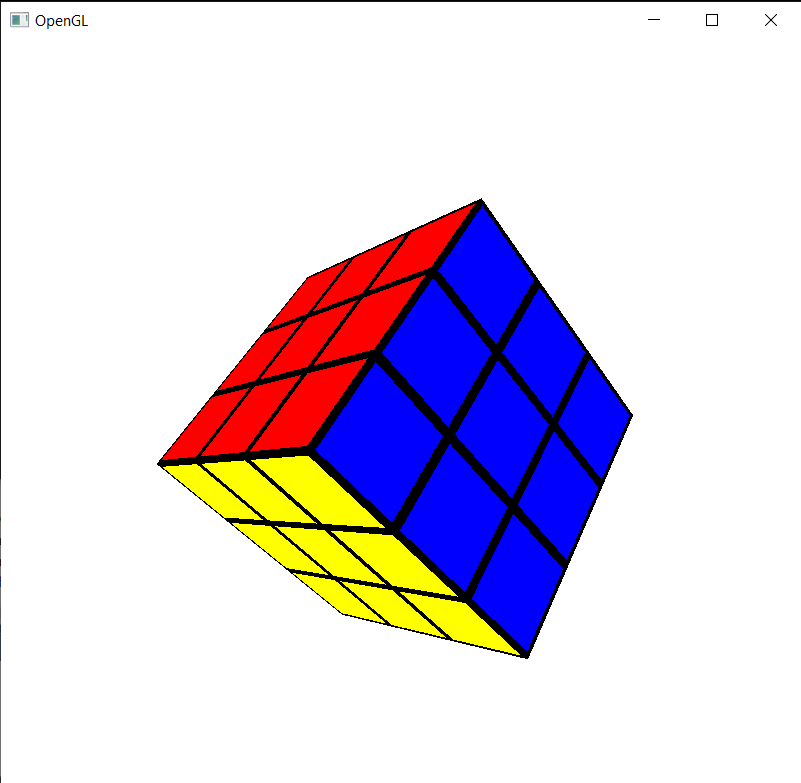Click the "OpenGL" window title text

61,21
